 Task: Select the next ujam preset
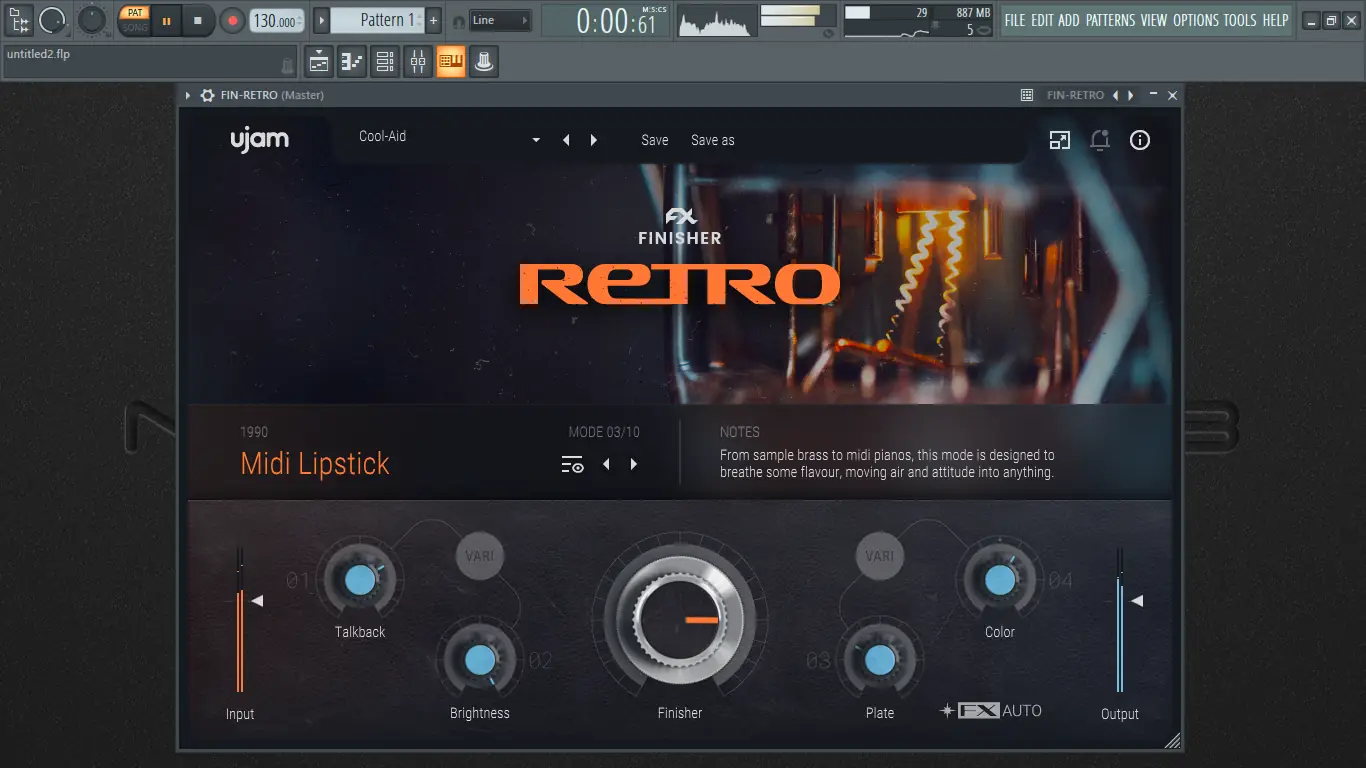[594, 140]
